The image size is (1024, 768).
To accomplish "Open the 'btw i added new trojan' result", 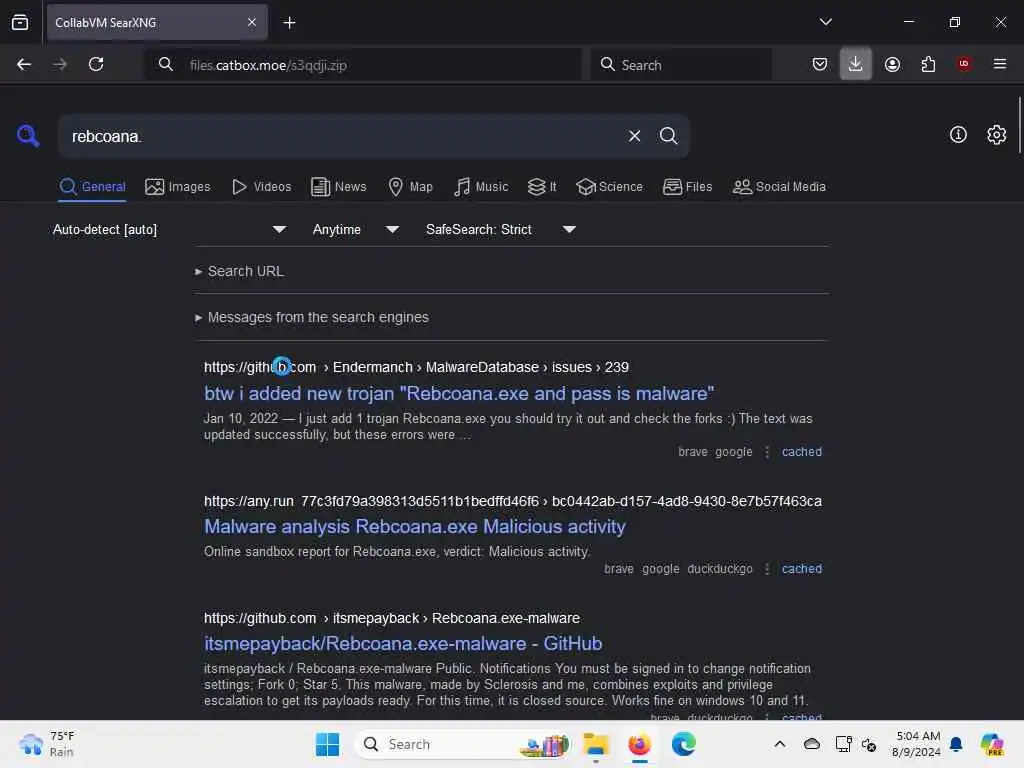I will [x=458, y=393].
